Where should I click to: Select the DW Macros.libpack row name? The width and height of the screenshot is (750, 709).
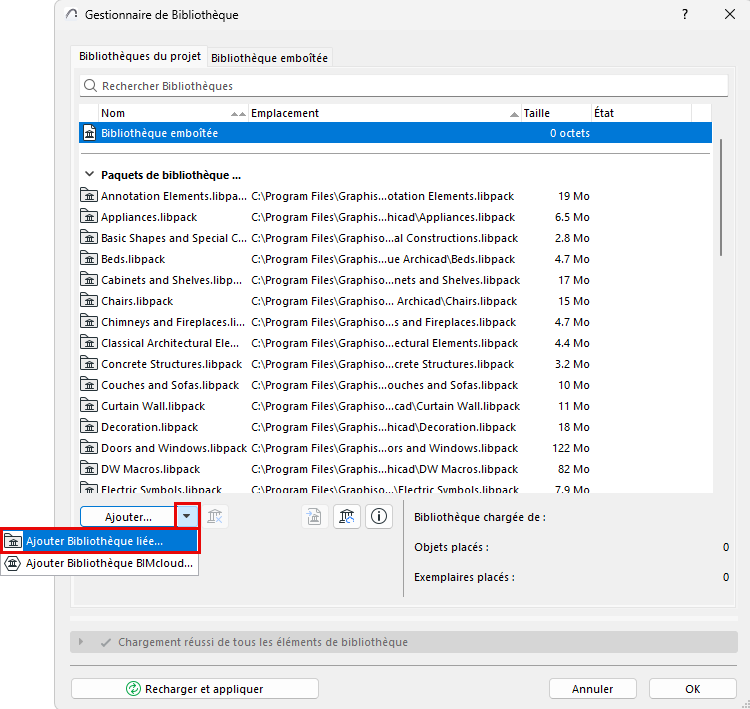[150, 469]
